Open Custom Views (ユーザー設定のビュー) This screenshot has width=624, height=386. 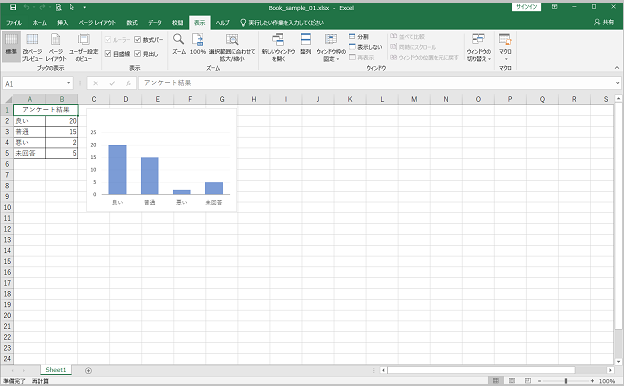coord(84,47)
